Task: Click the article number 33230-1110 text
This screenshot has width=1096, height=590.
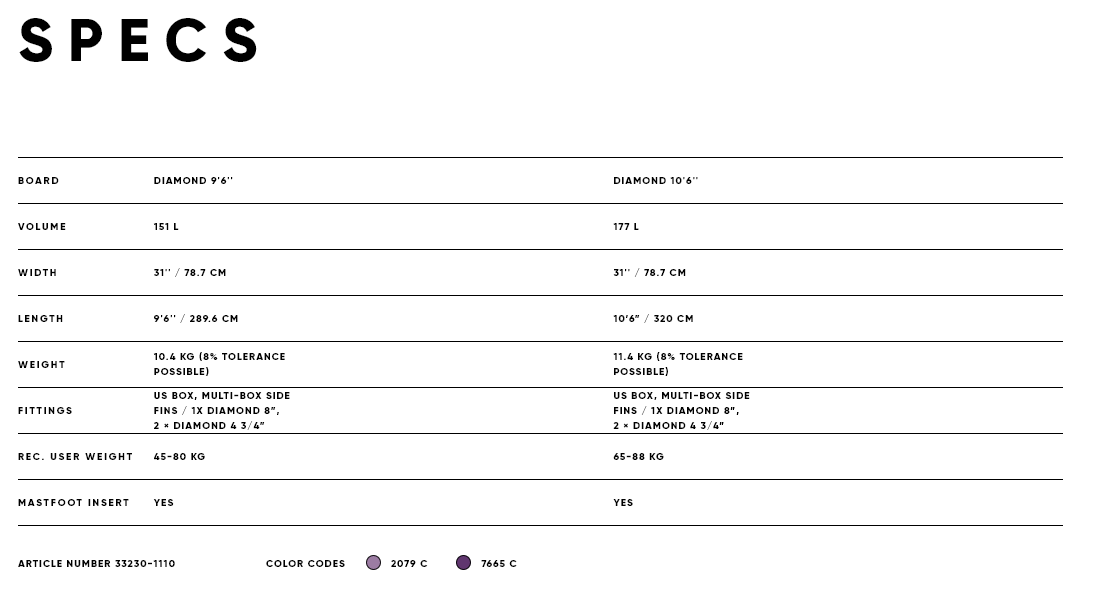Action: pos(96,563)
